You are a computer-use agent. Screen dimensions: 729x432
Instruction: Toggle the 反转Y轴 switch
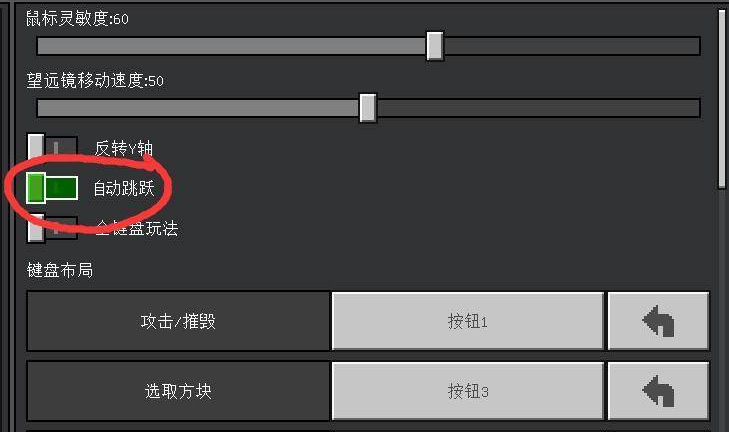click(x=52, y=148)
